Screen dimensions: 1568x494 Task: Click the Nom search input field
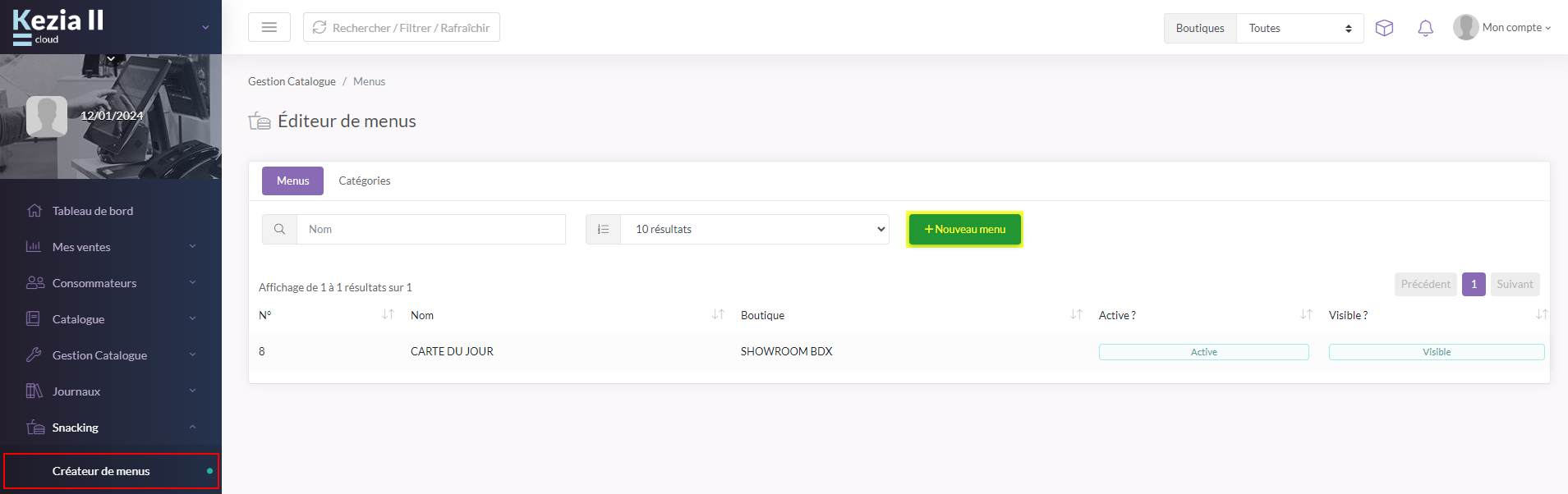click(431, 230)
